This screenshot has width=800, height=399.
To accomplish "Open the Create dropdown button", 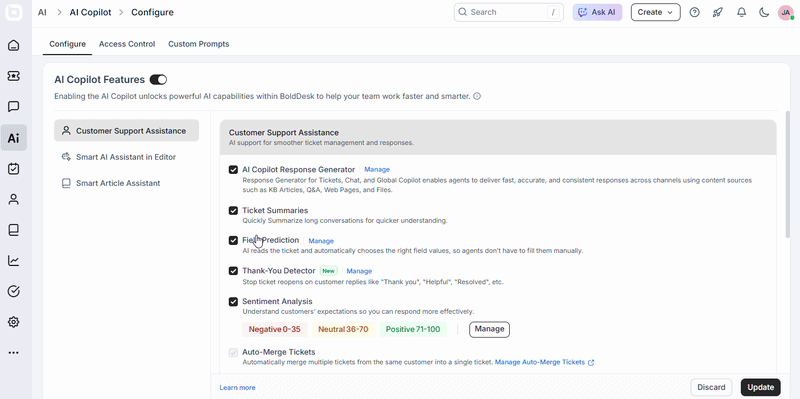I will pos(656,12).
